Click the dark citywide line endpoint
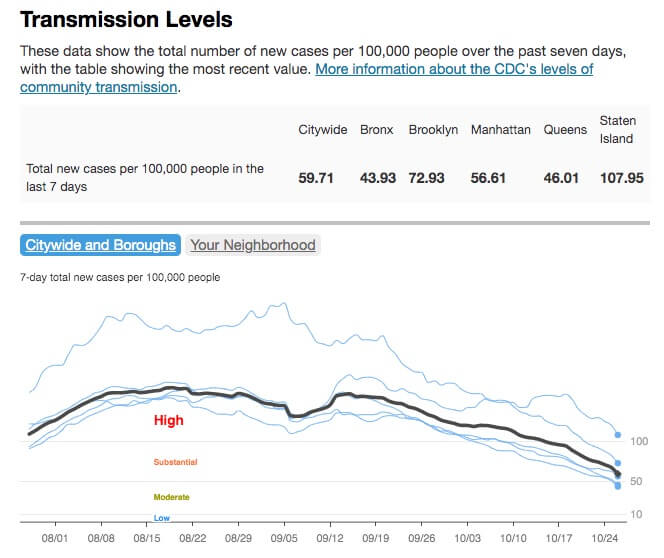The height and width of the screenshot is (558, 664). coord(618,474)
